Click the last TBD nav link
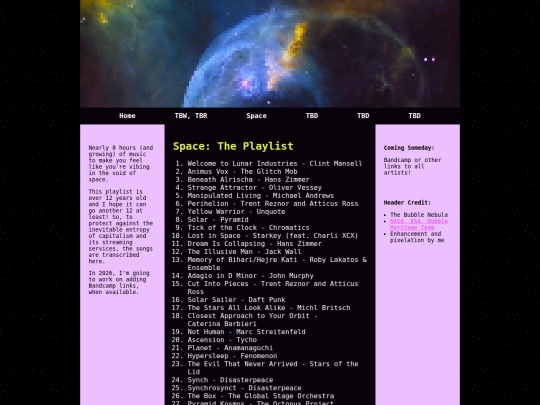Viewport: 540px width, 405px height. point(414,116)
